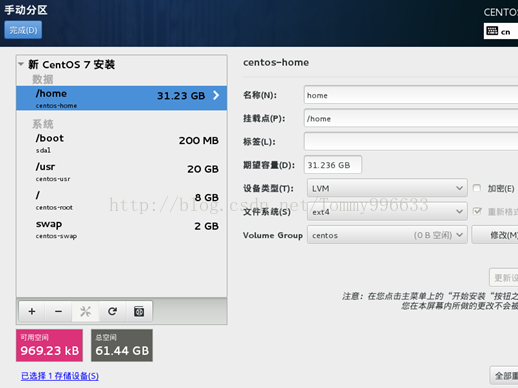Screen dimensions: 518x388
Task: Select the swap 2 GB partition
Action: (x=122, y=229)
